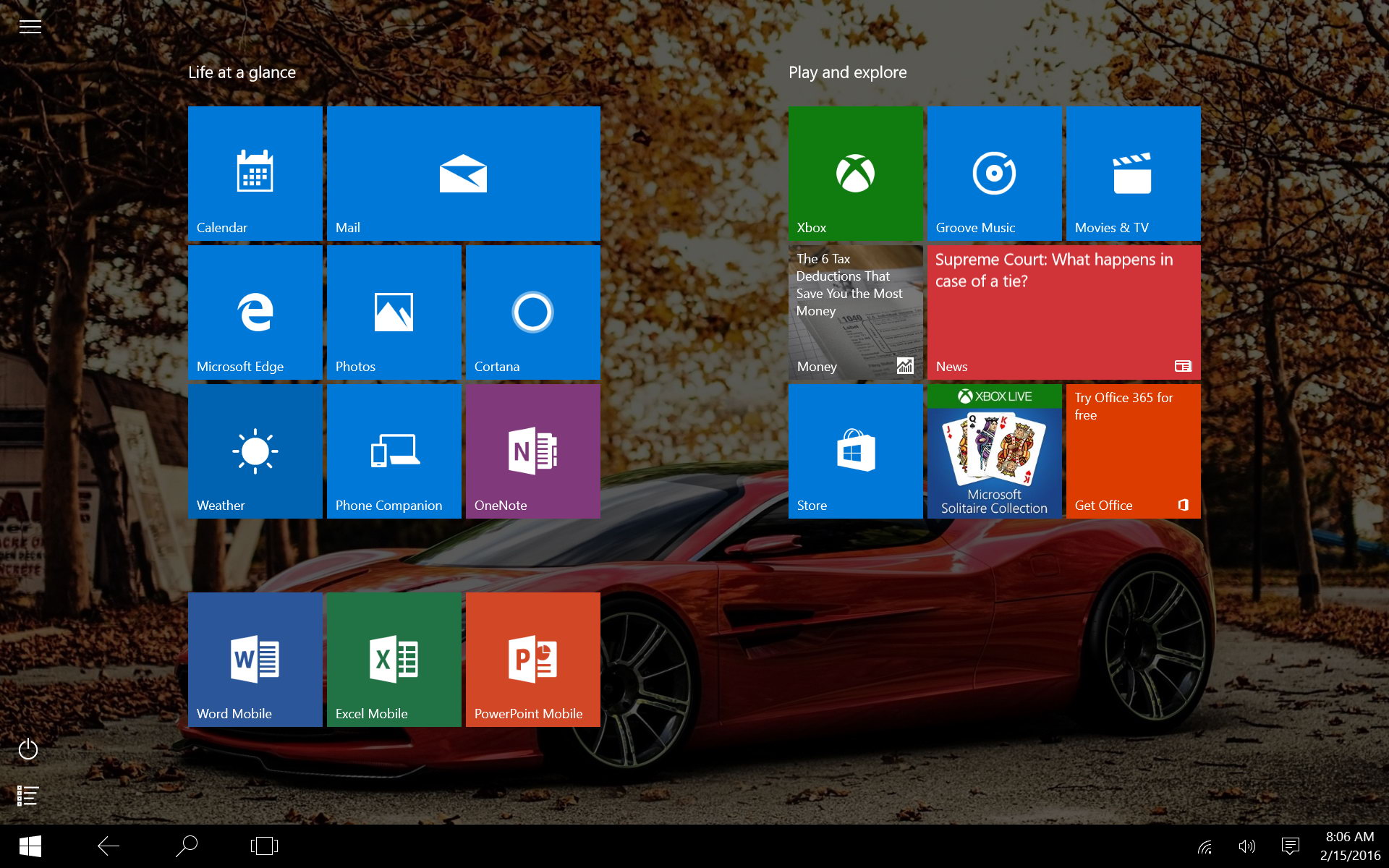Click the Power button icon
Image resolution: width=1389 pixels, height=868 pixels.
tap(28, 749)
